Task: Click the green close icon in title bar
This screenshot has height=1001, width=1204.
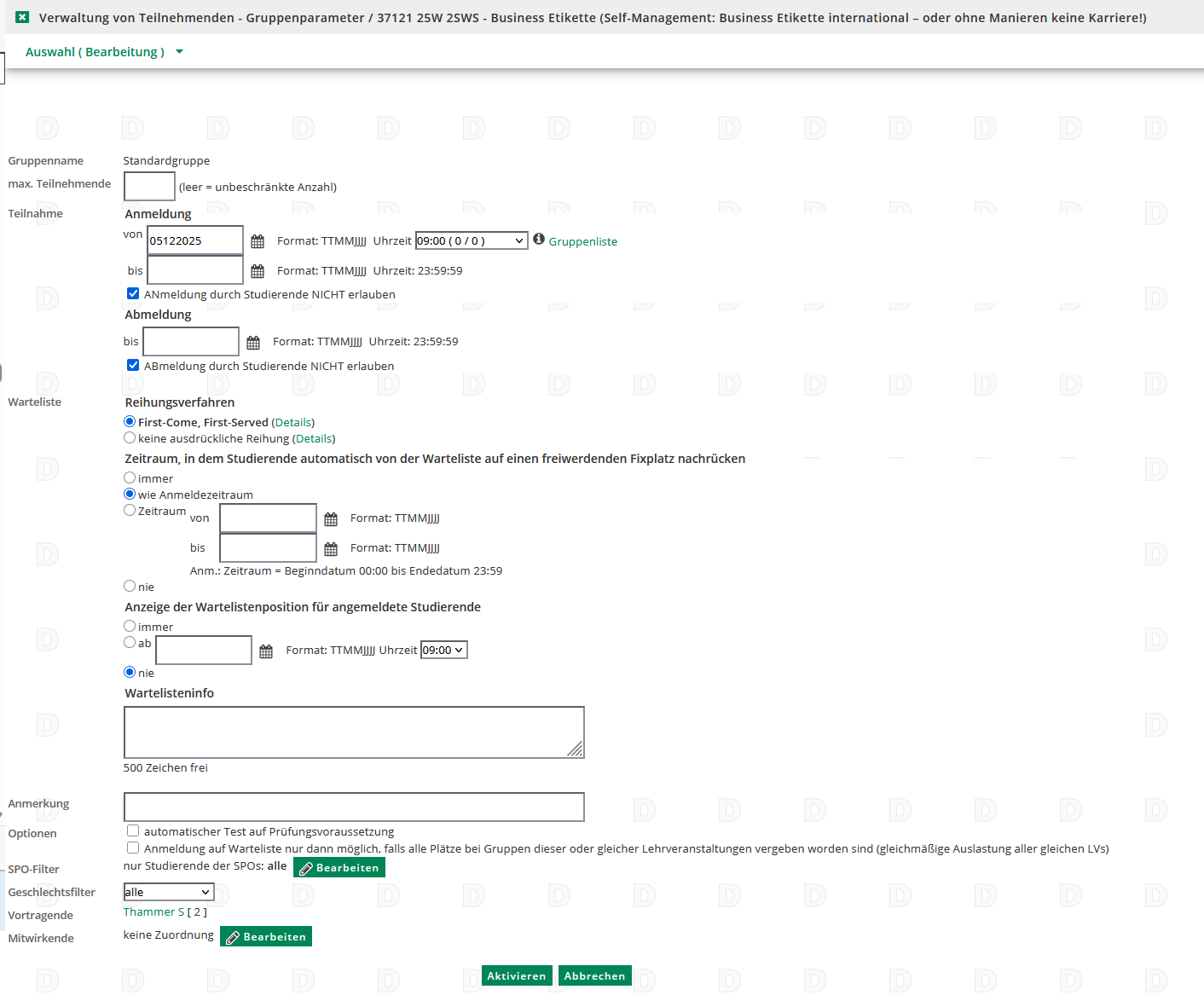Action: 22,17
